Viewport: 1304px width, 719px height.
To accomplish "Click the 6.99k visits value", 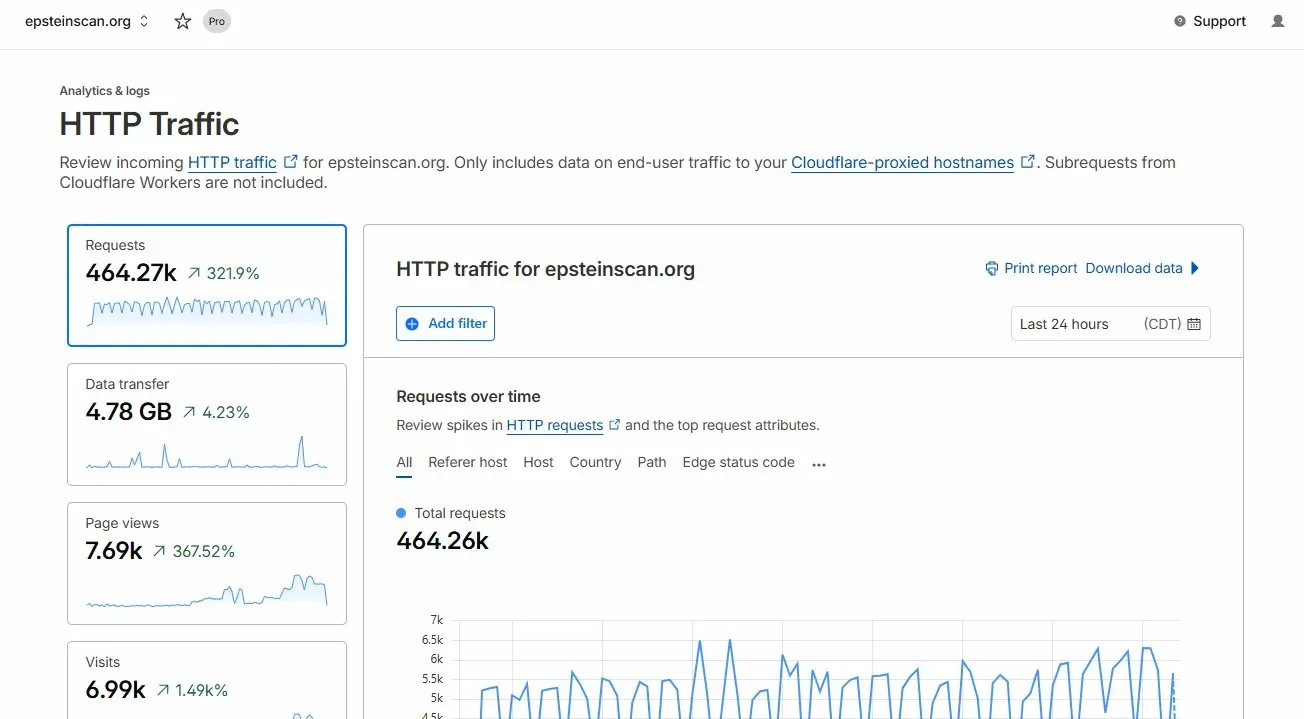I will (115, 689).
